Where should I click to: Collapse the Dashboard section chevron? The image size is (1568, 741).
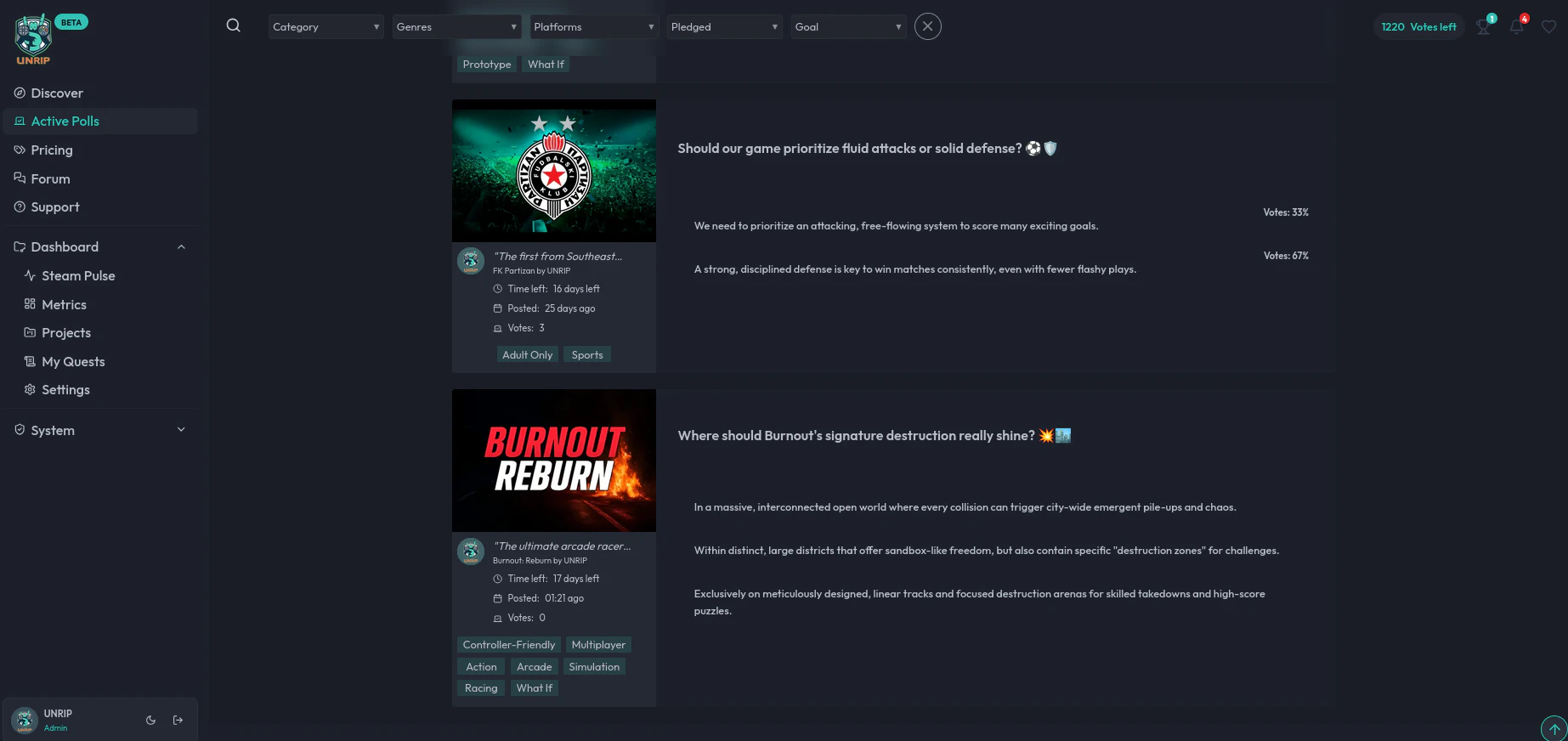tap(181, 246)
